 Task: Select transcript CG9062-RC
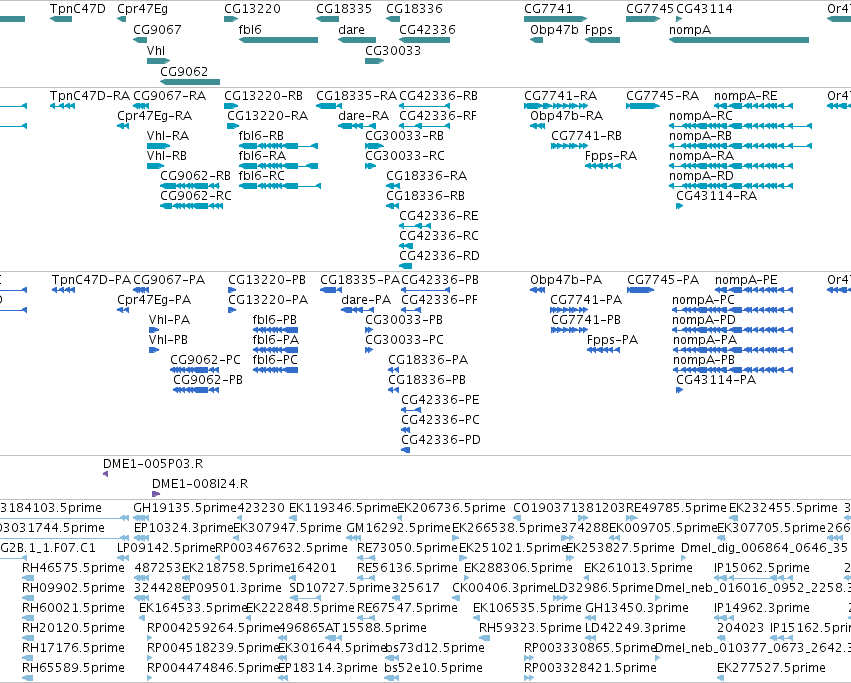tap(195, 195)
